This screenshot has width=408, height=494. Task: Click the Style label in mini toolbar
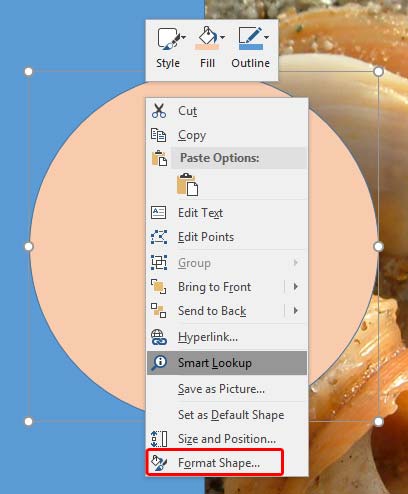[x=168, y=63]
